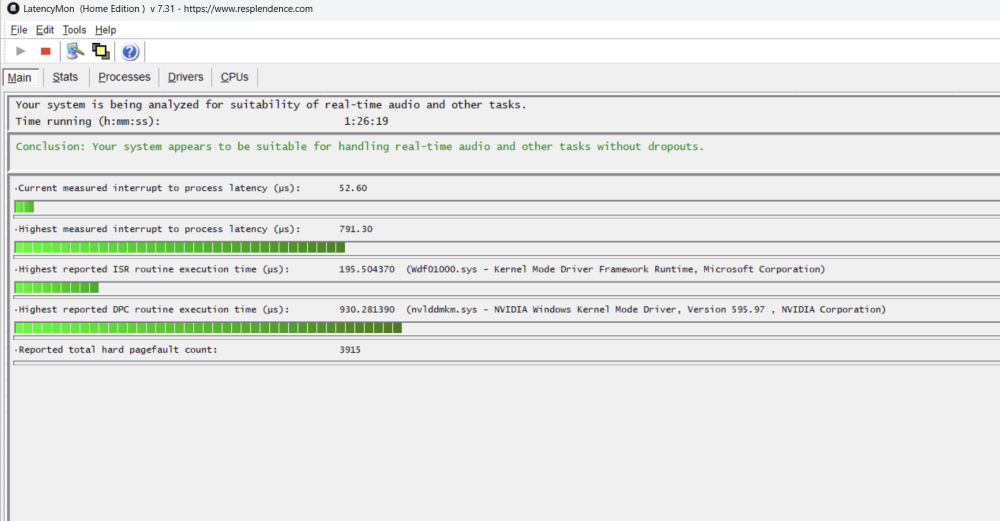Open the File menu
1000x521 pixels.
19,30
